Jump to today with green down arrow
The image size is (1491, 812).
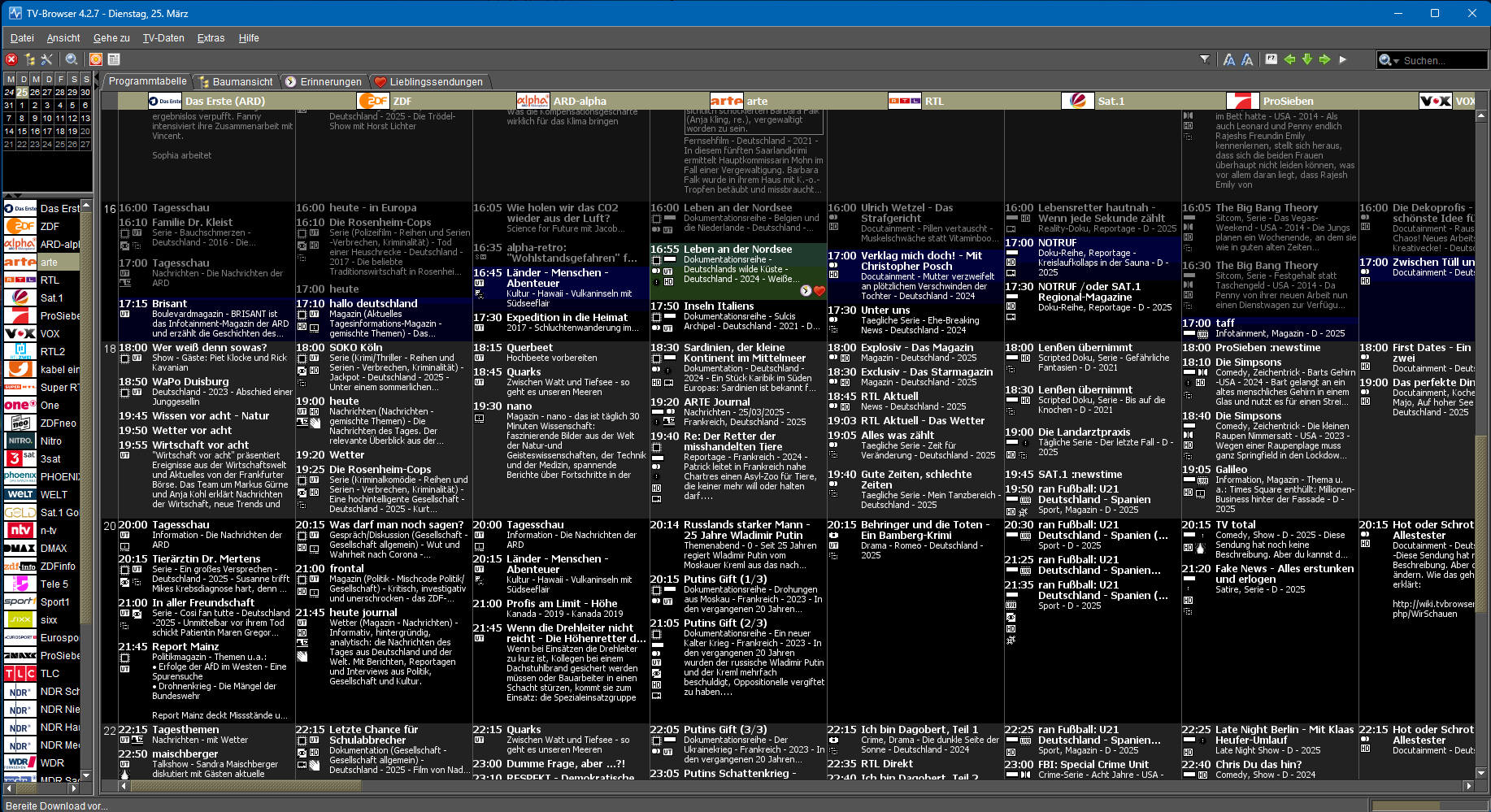click(x=1307, y=59)
